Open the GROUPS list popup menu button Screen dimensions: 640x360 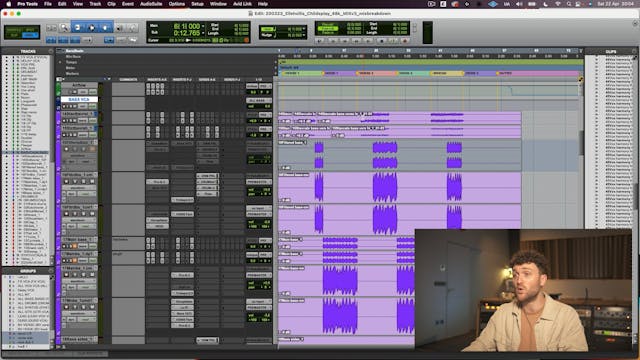(x=51, y=271)
